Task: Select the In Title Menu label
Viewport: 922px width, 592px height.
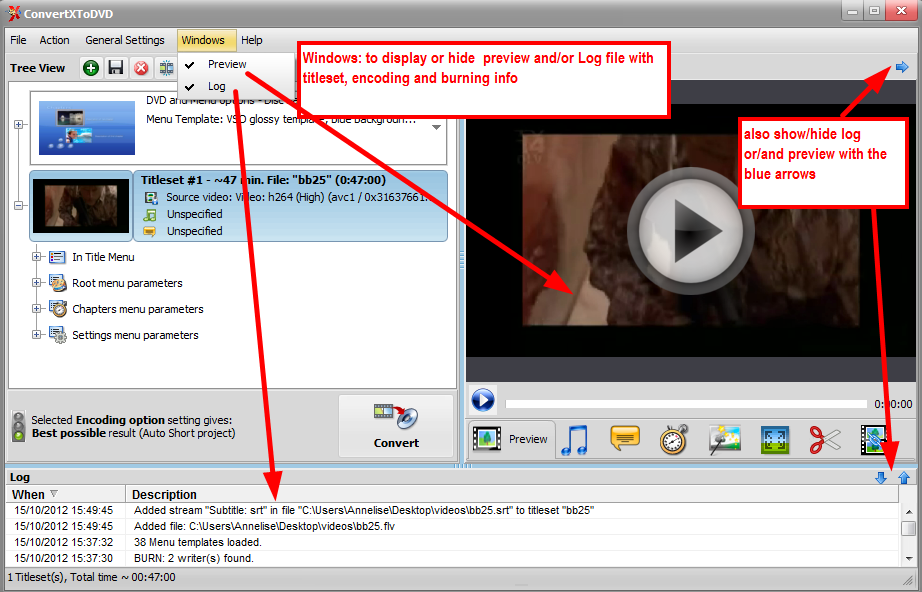Action: (103, 257)
